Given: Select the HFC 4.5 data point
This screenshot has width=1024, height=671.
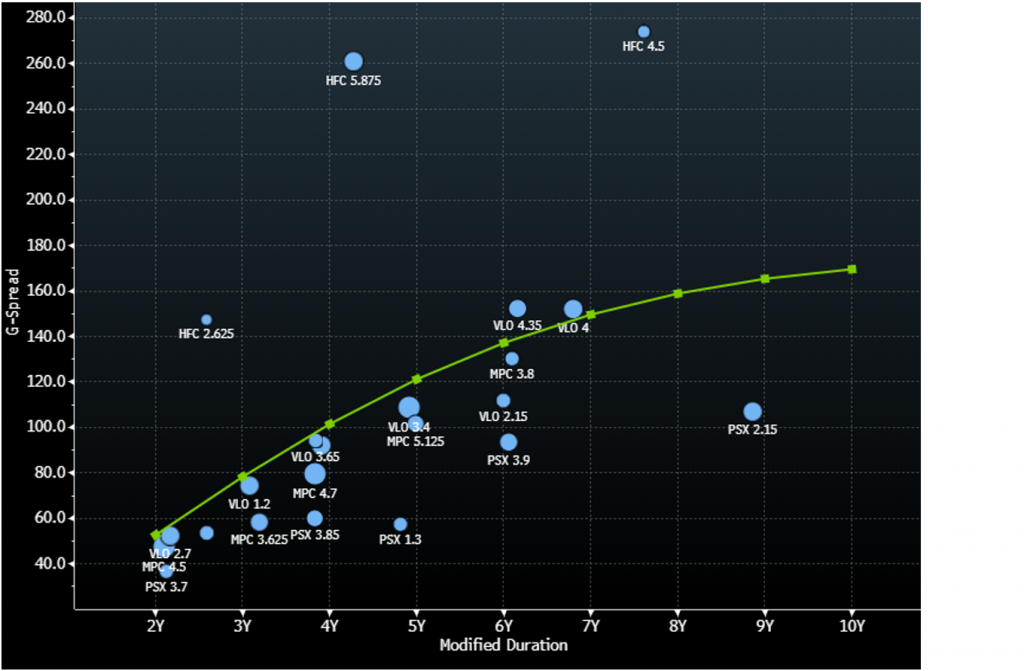Looking at the screenshot, I should point(644,32).
